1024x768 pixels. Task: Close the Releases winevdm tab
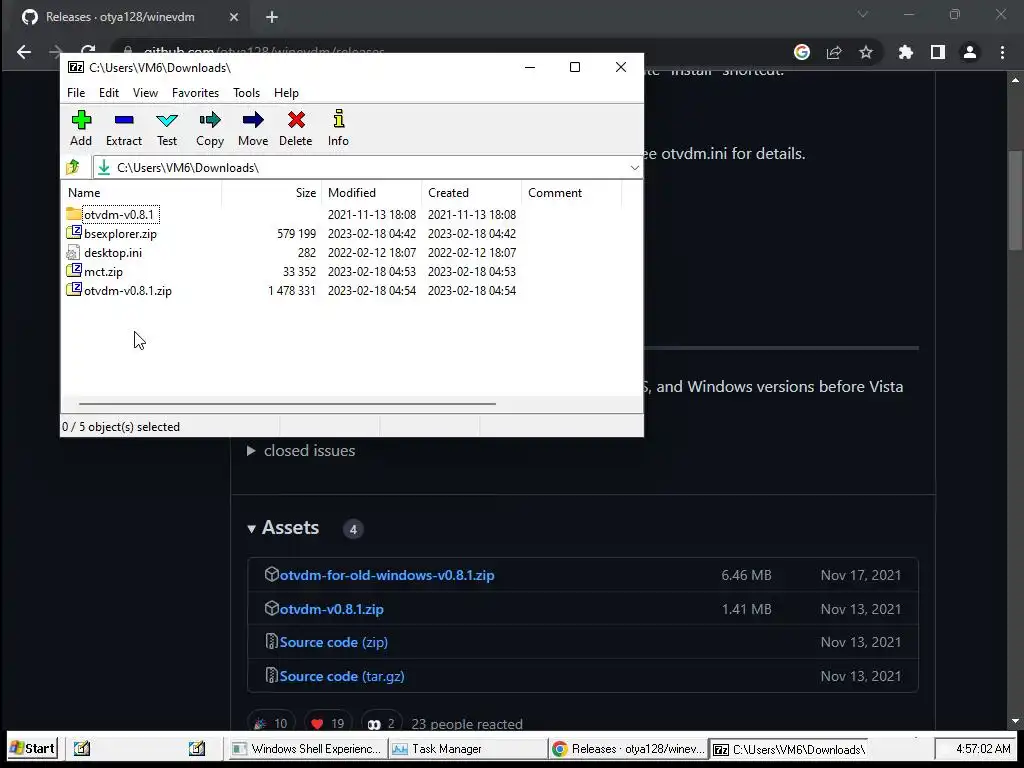coord(234,17)
